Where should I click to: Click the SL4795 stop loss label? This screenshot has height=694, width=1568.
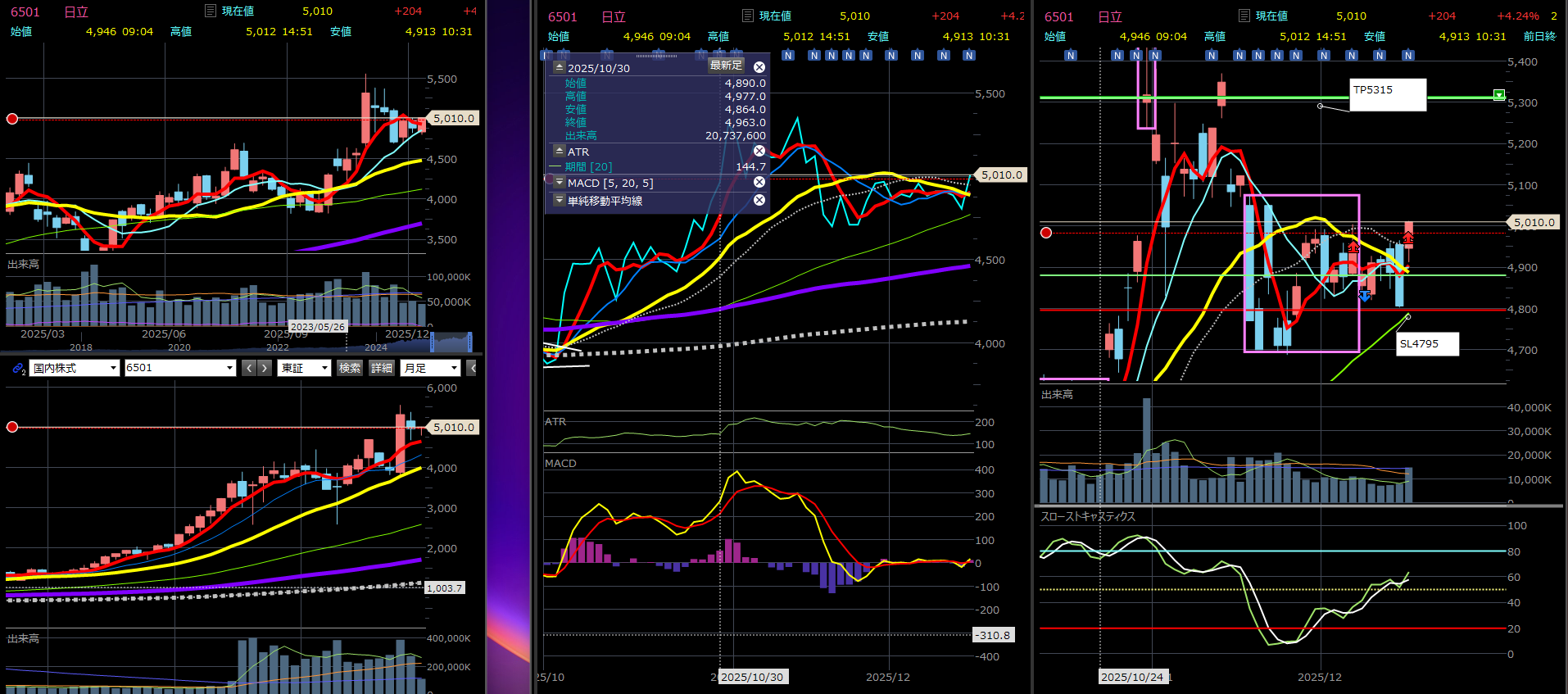point(1427,343)
